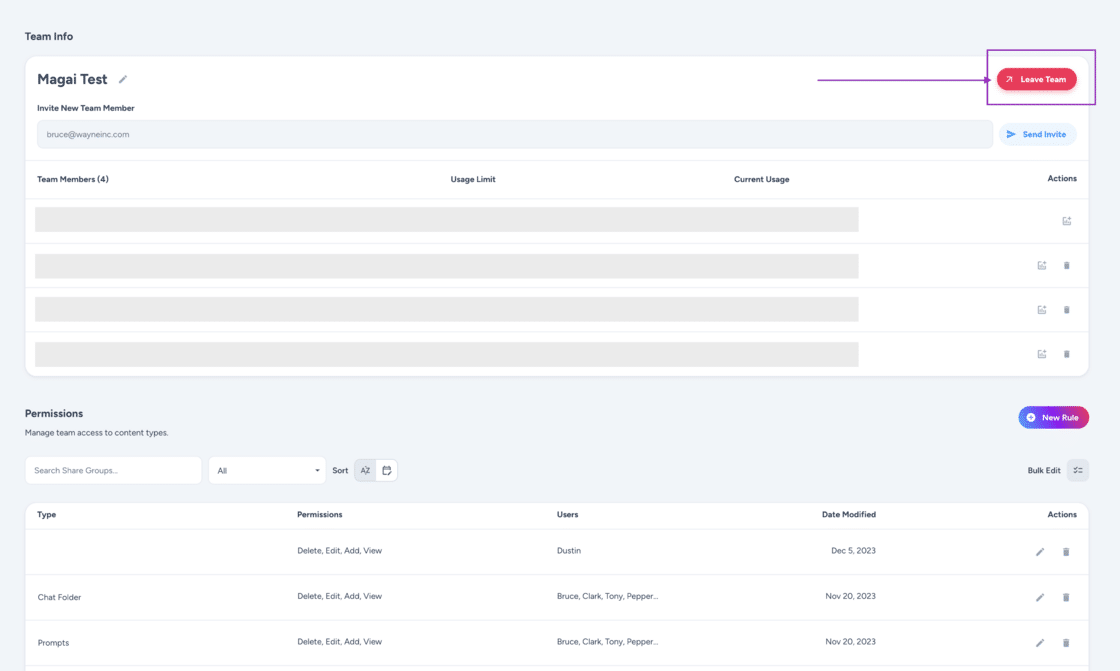This screenshot has height=671, width=1120.
Task: Send Invite to new team member
Action: [x=1037, y=134]
